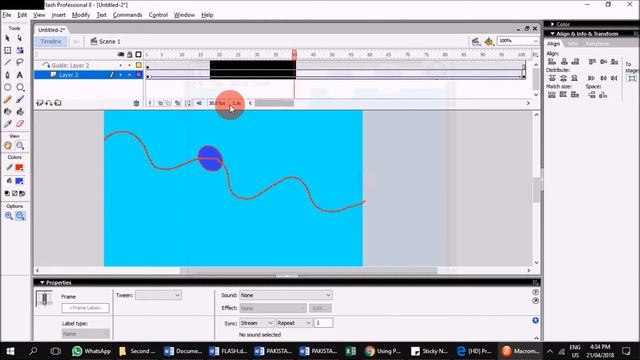Click Swap Colors icon

pyautogui.click(x=22, y=193)
